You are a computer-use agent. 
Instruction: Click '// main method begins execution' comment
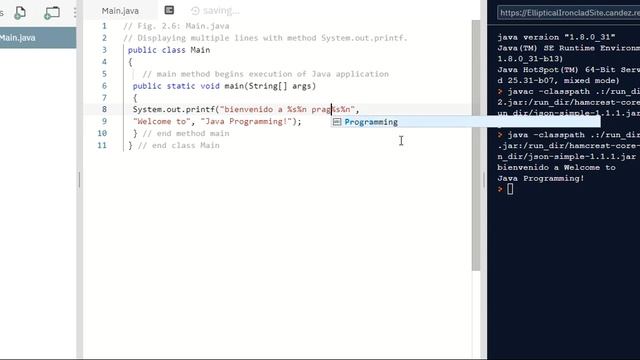pos(266,74)
